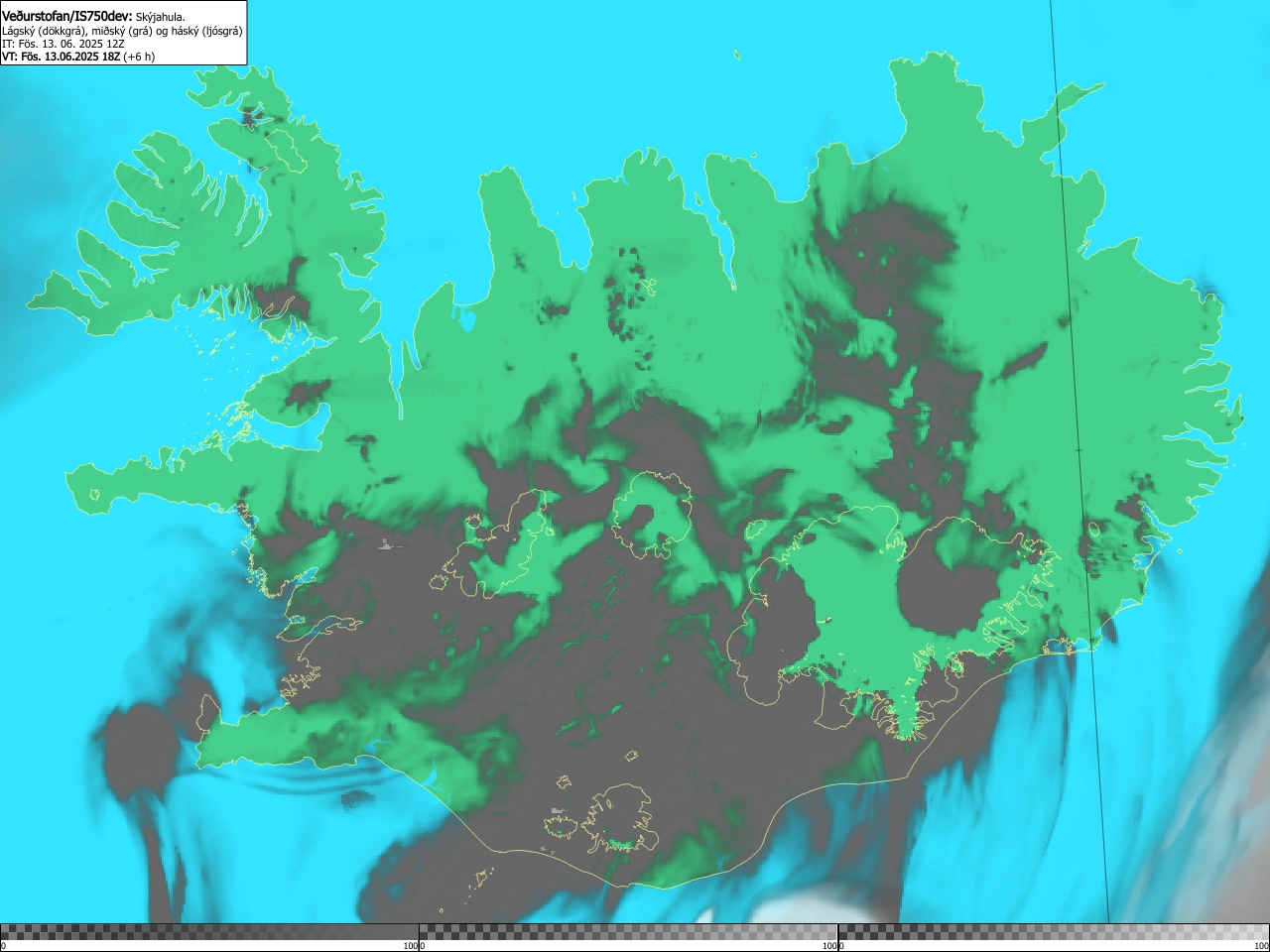Click the light gray high cloud scale bar
The height and width of the screenshot is (952, 1270).
(x=1054, y=932)
